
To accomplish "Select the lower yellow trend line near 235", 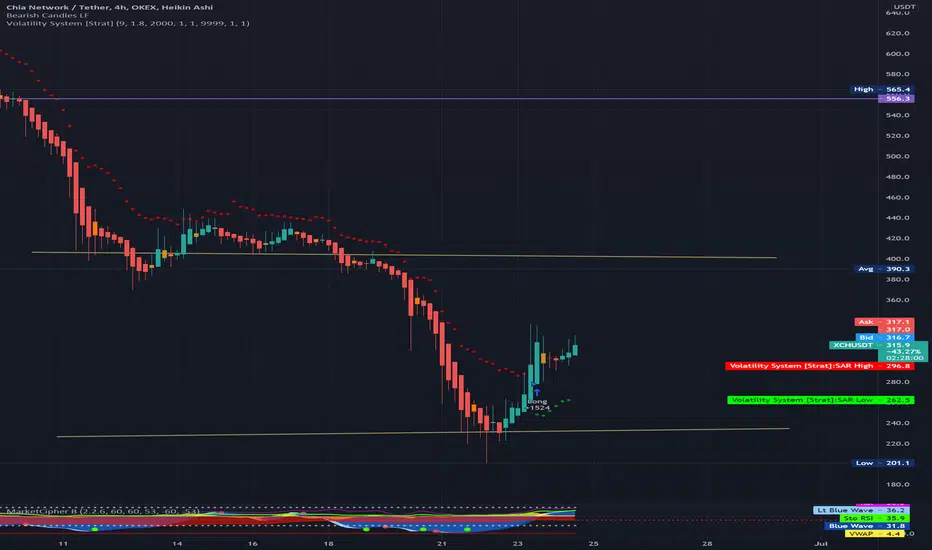I will [x=423, y=432].
